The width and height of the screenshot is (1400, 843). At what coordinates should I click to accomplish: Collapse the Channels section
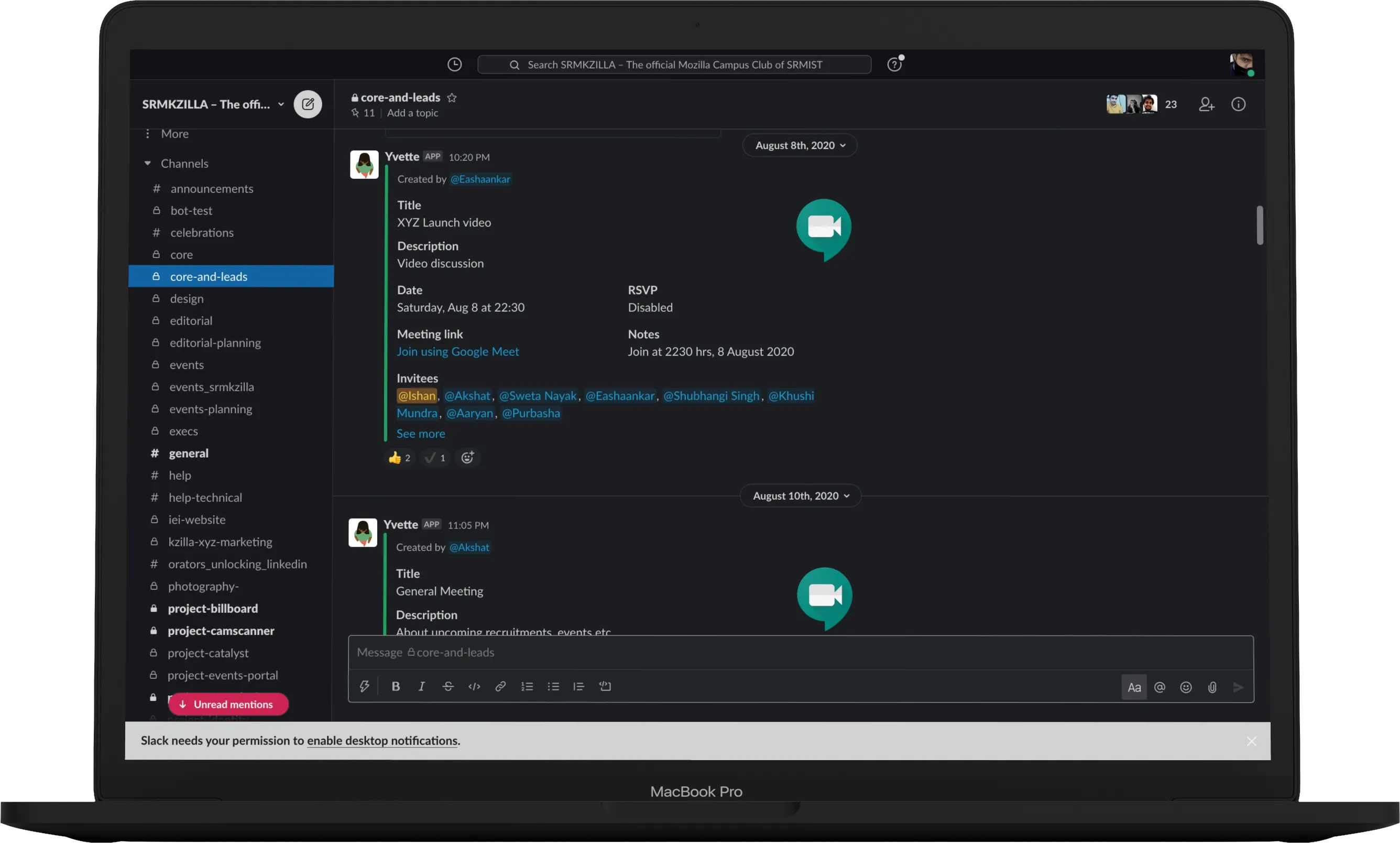148,164
